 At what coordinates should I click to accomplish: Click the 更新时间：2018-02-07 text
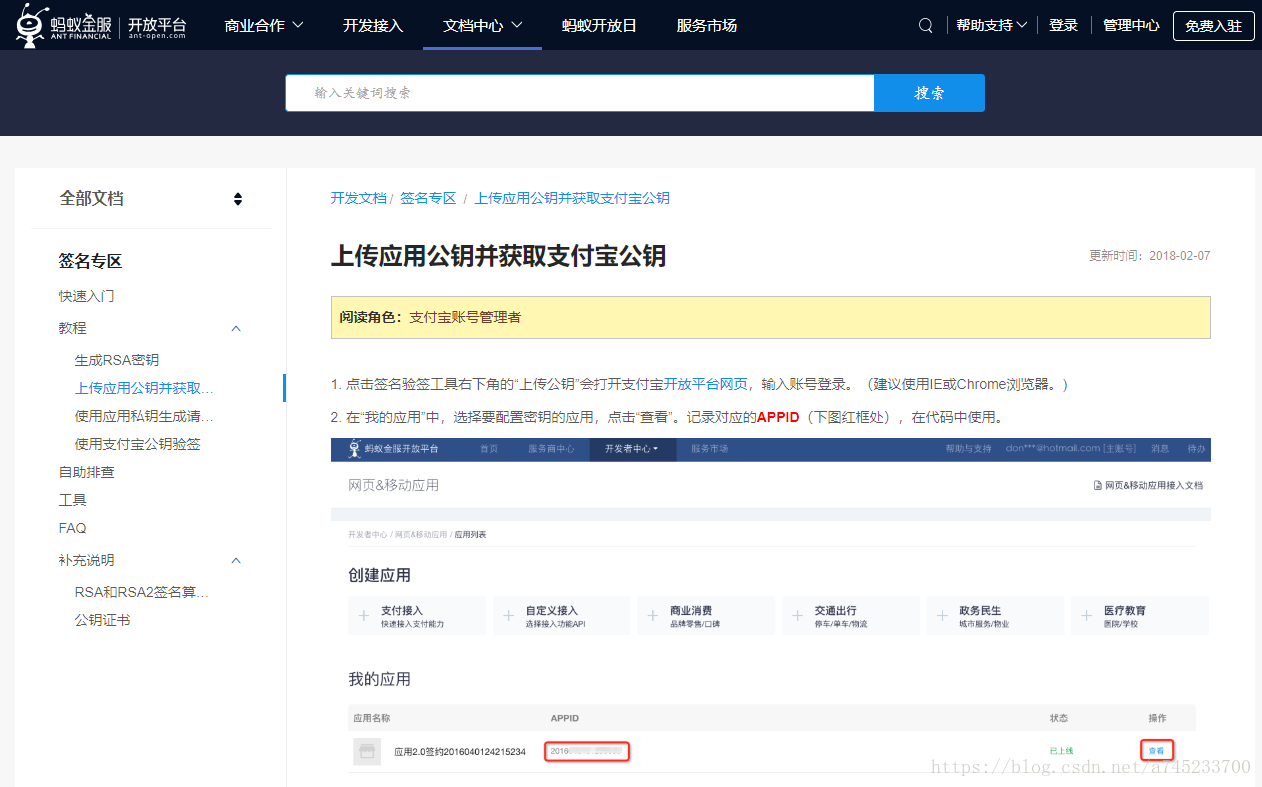(x=1150, y=256)
